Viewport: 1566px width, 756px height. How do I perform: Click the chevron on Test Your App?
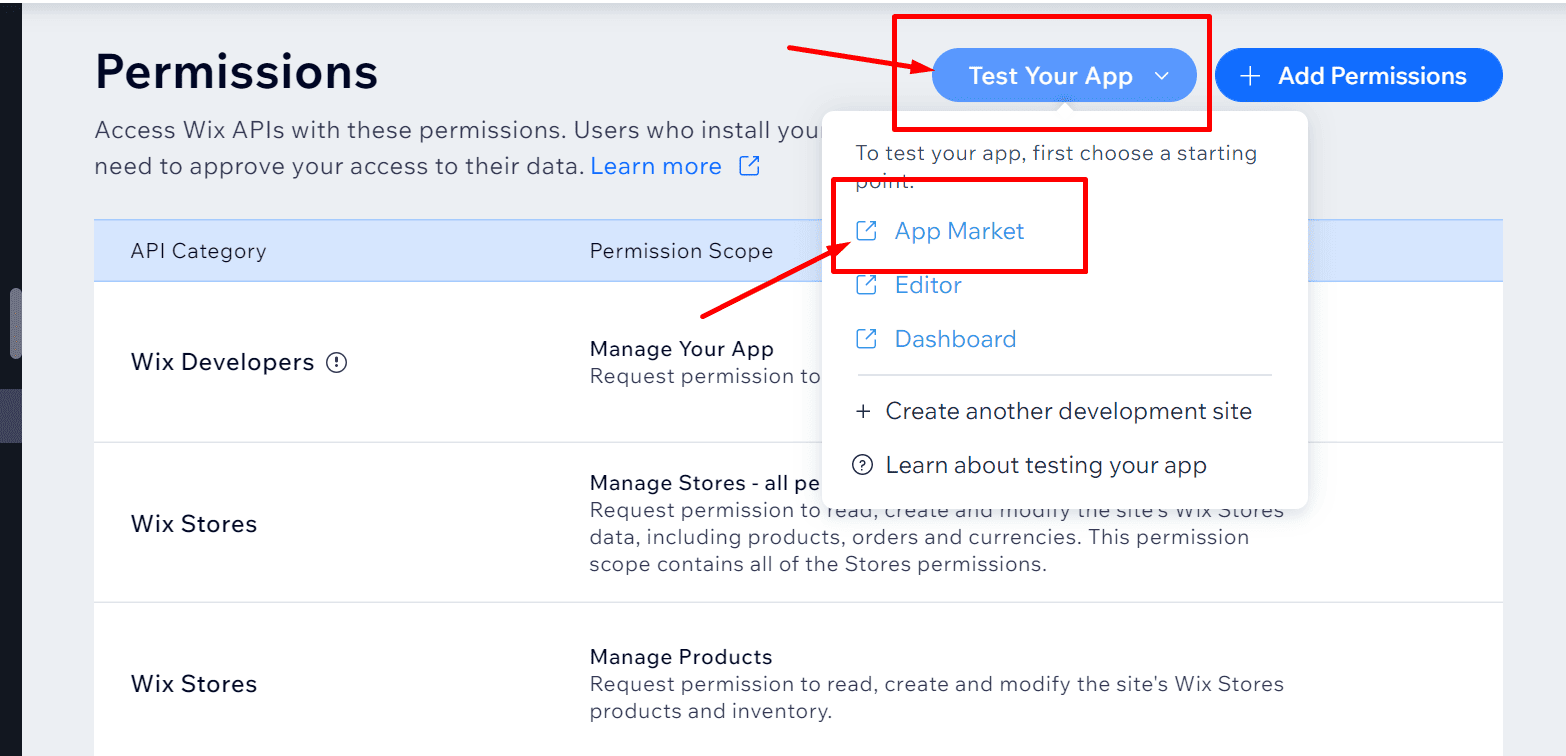point(1161,76)
